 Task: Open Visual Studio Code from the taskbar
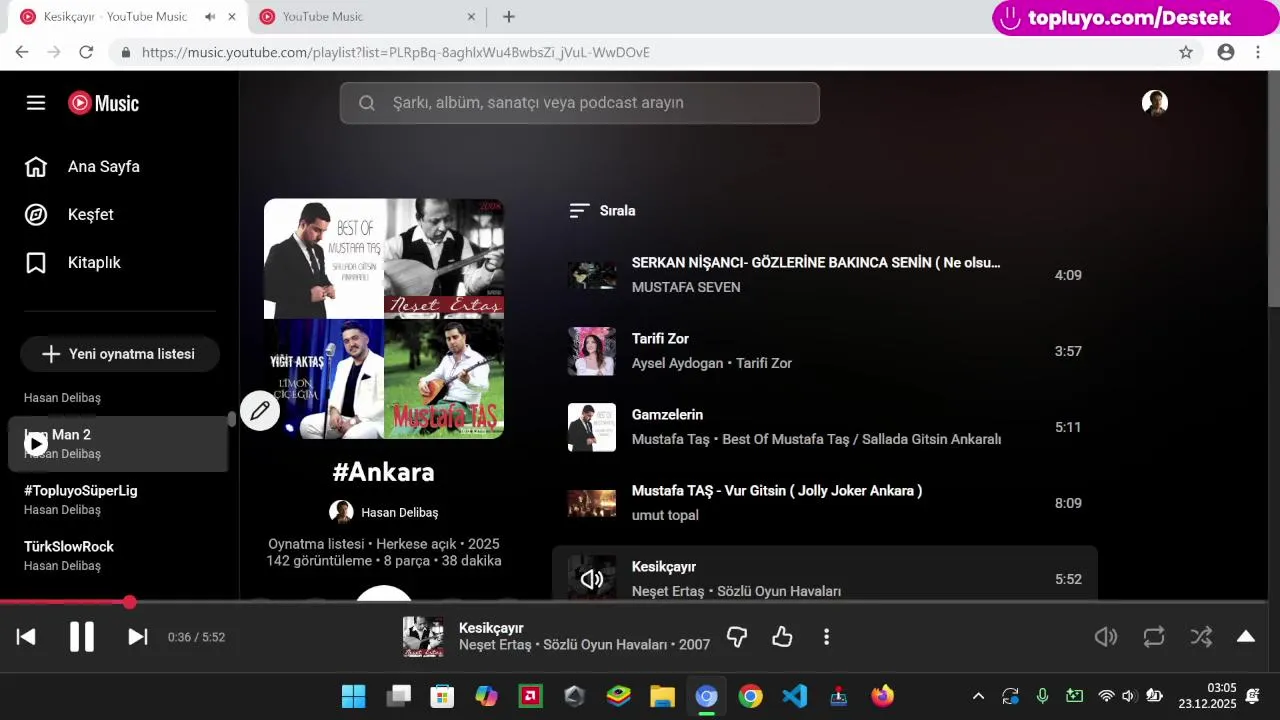pyautogui.click(x=794, y=696)
